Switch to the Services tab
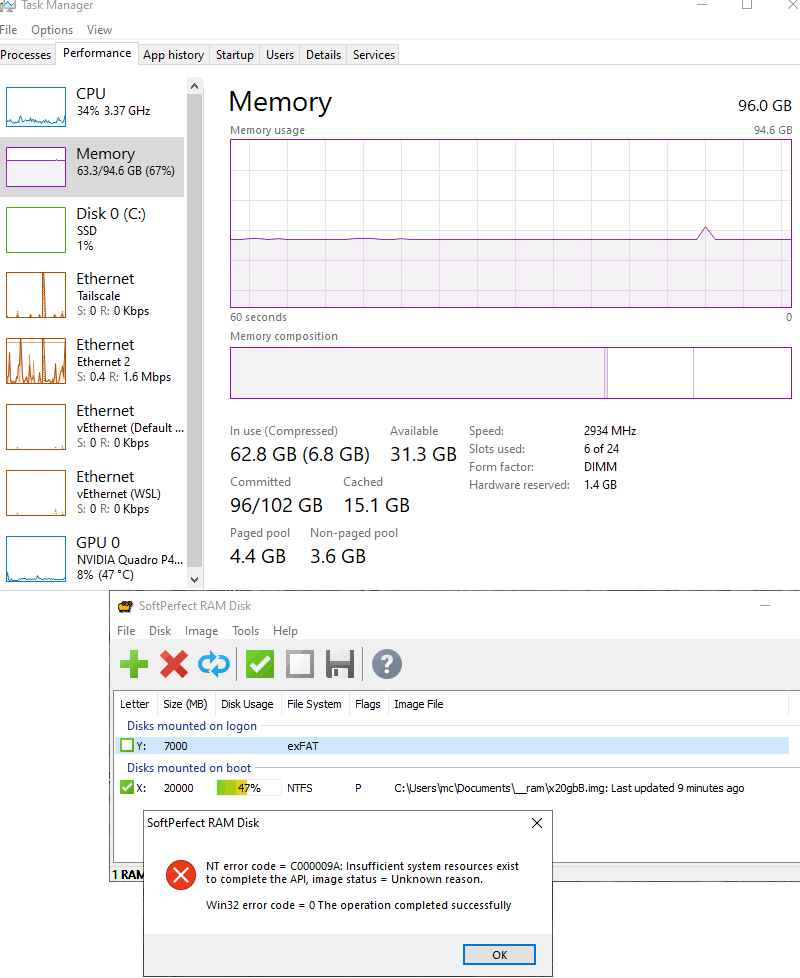Viewport: 800px width, 978px height. point(373,55)
